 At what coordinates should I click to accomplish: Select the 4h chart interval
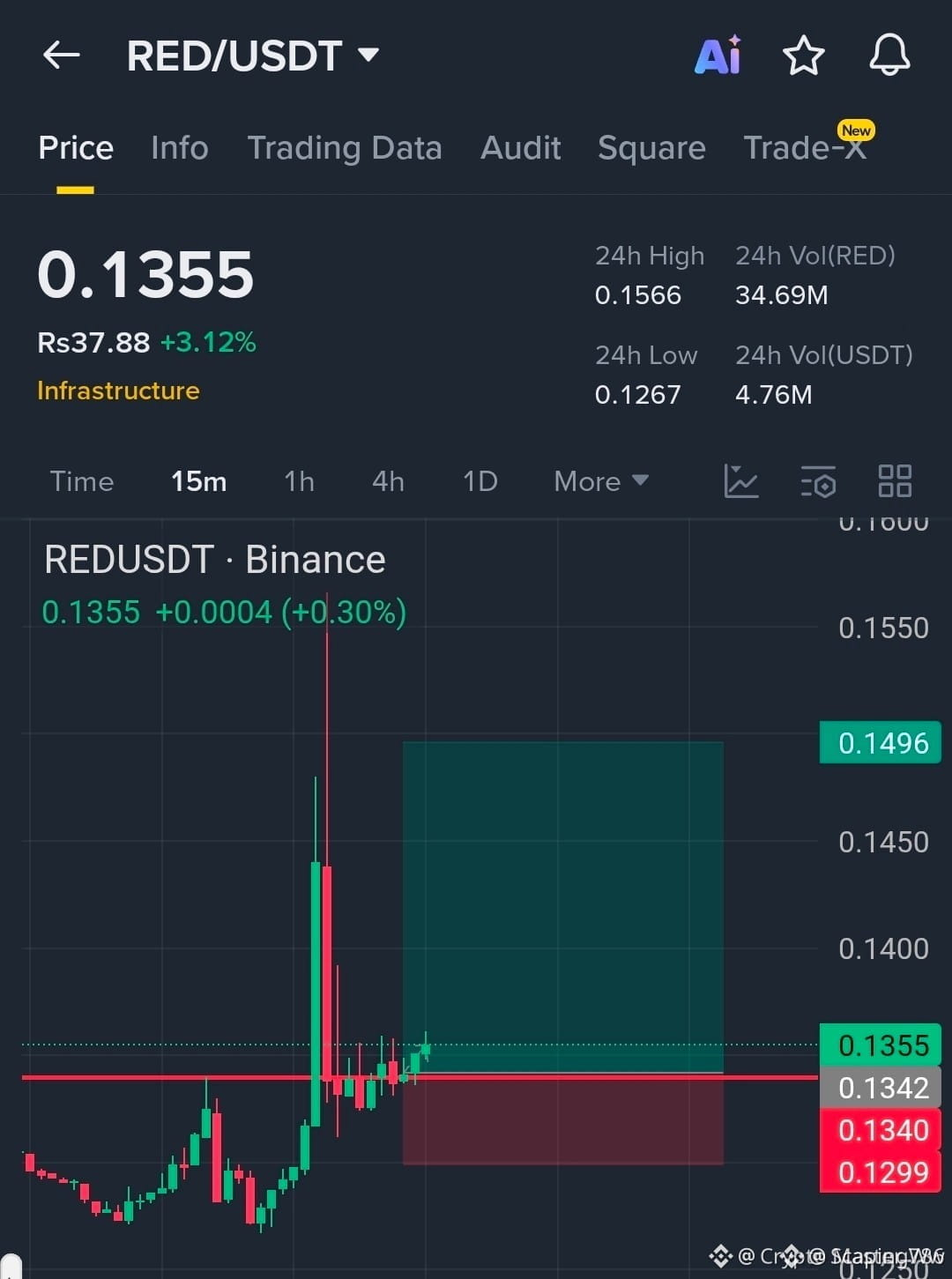pyautogui.click(x=388, y=481)
